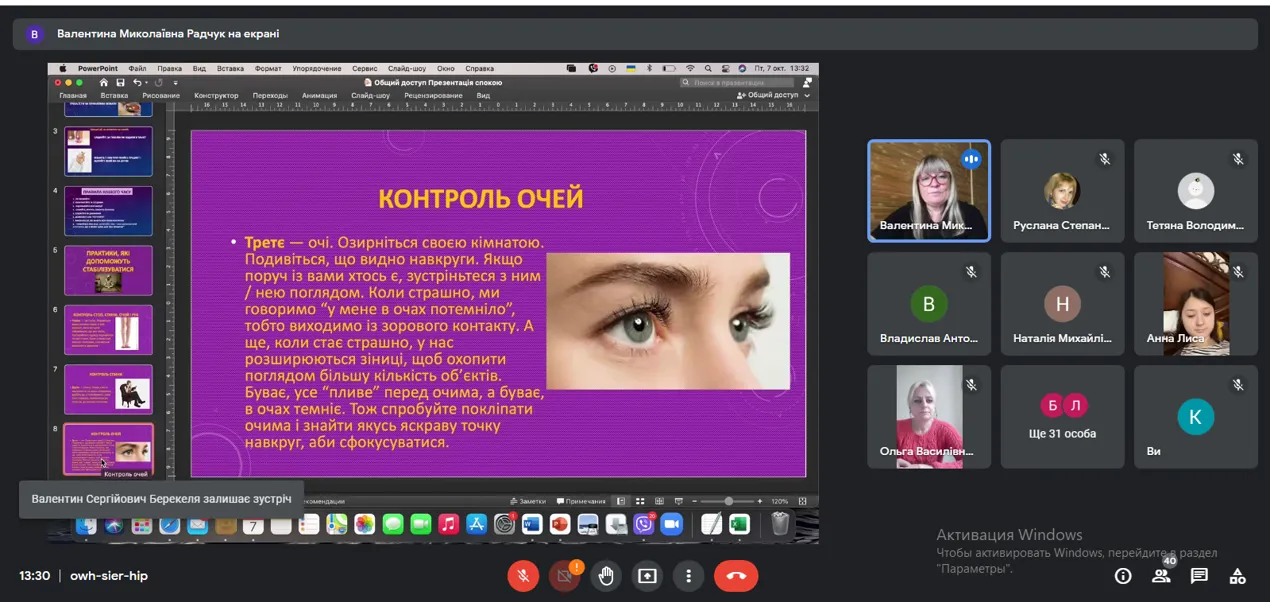Click the 120% zoom level value

click(x=780, y=501)
